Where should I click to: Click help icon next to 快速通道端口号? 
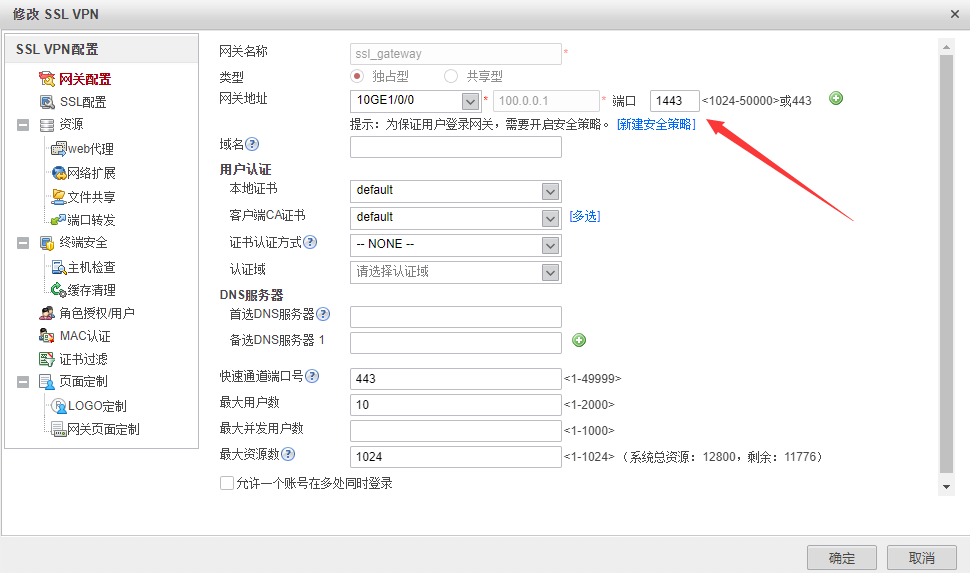pyautogui.click(x=312, y=376)
